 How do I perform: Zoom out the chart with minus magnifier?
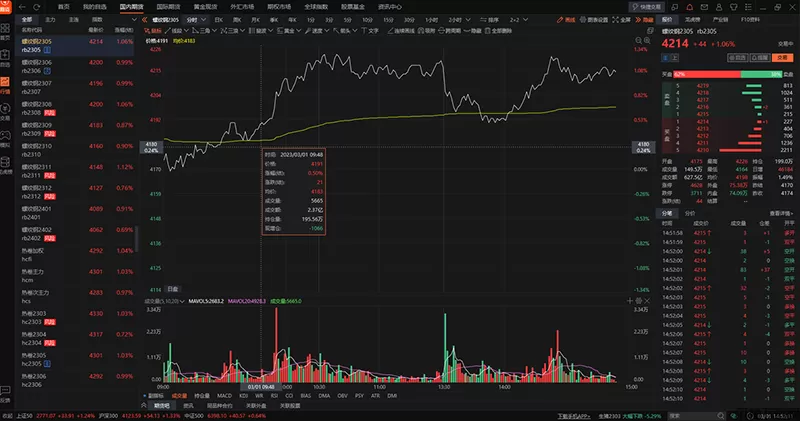coord(639,40)
